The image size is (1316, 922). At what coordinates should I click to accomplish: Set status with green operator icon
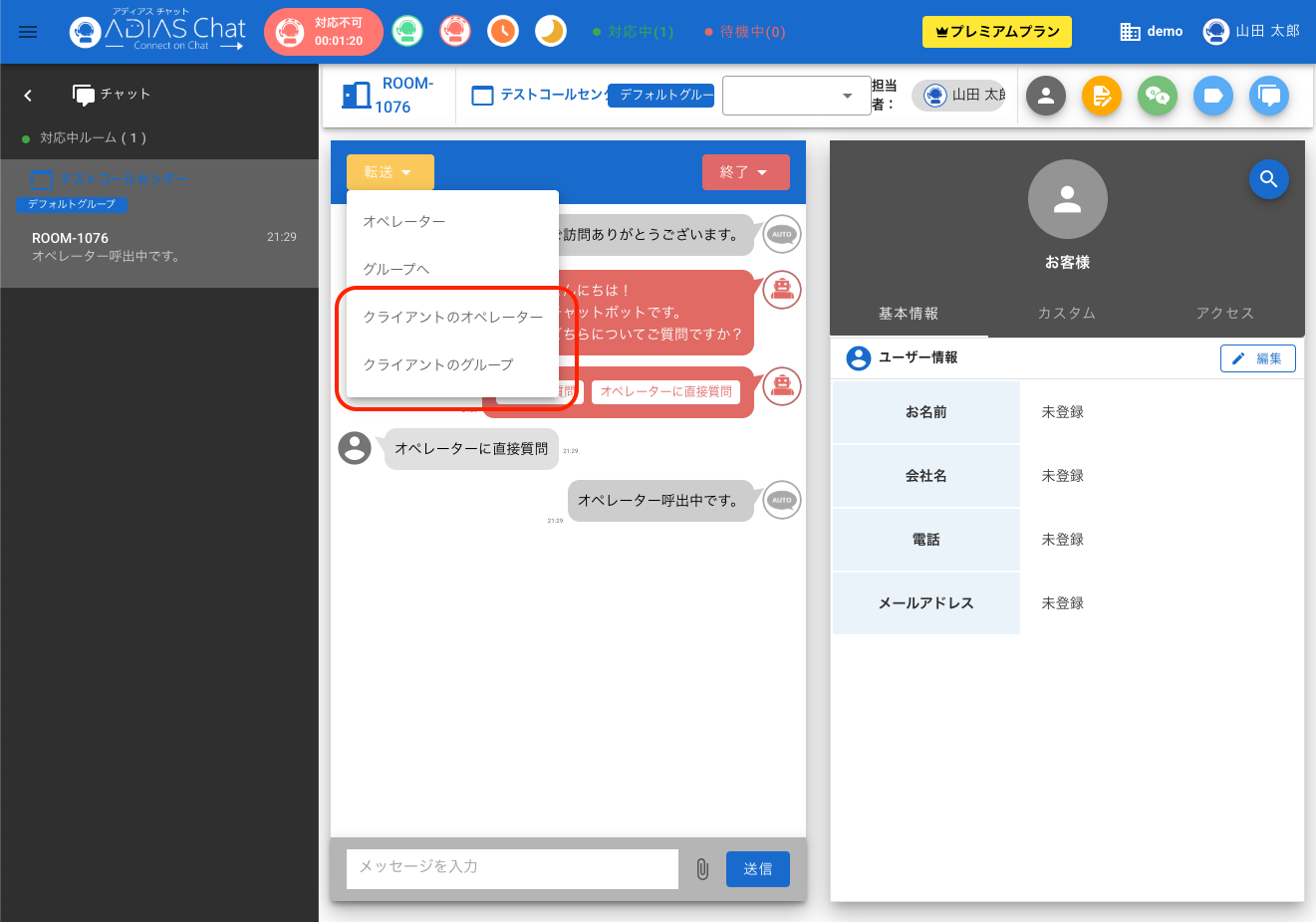click(x=406, y=32)
